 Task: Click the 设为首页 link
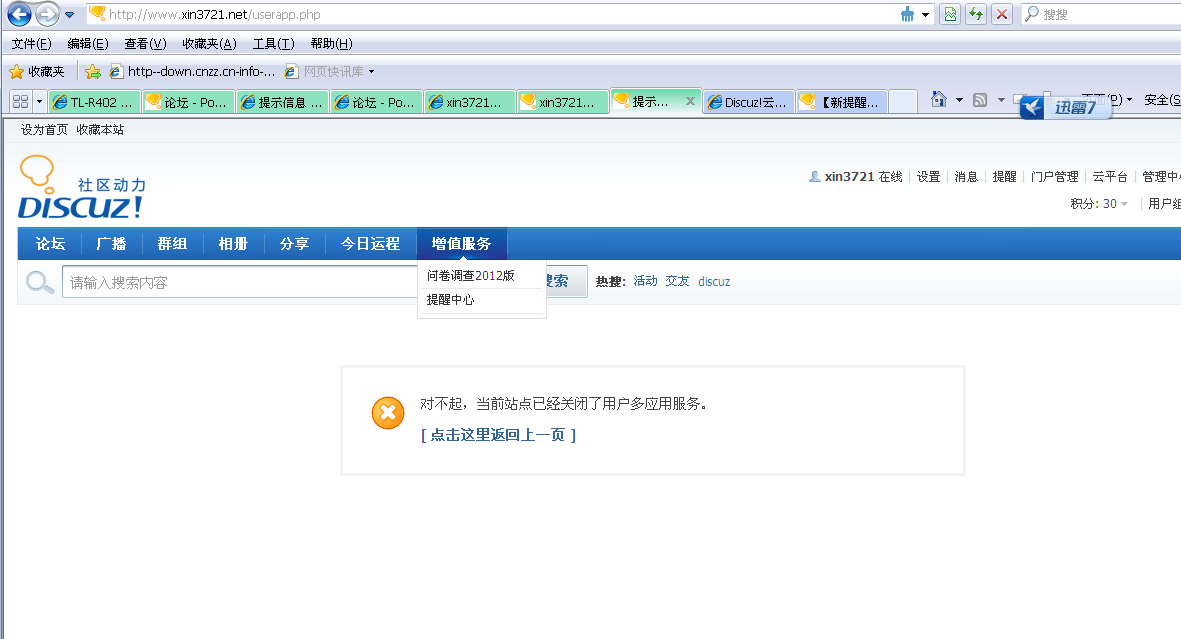(44, 130)
